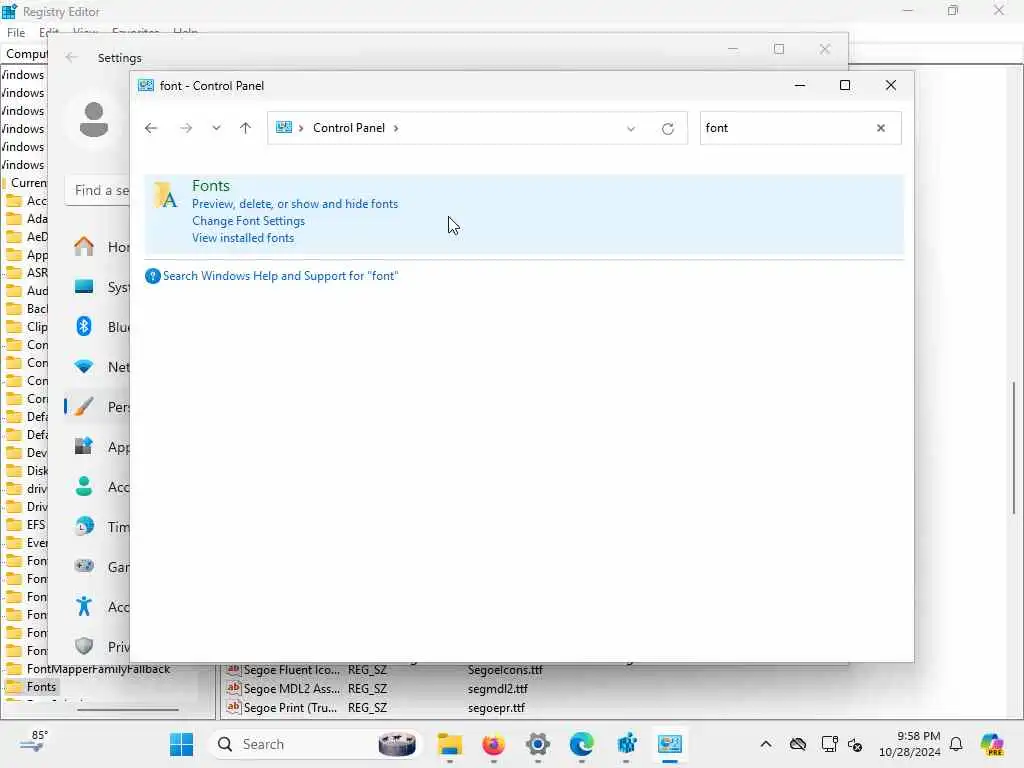Open Personalization in the Settings sidebar
Image resolution: width=1024 pixels, height=768 pixels.
pyautogui.click(x=98, y=407)
